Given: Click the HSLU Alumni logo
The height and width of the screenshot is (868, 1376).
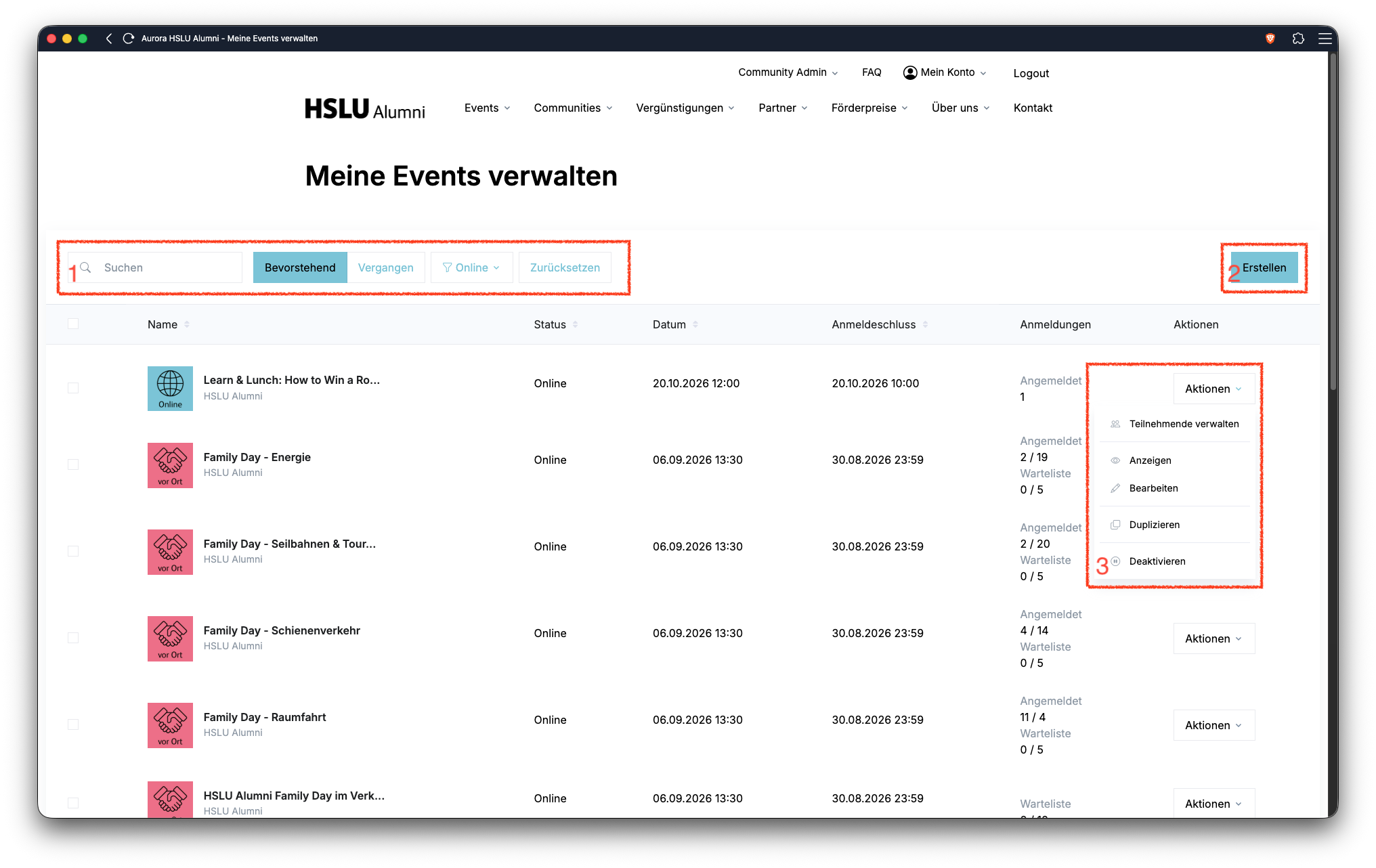Looking at the screenshot, I should tap(365, 109).
